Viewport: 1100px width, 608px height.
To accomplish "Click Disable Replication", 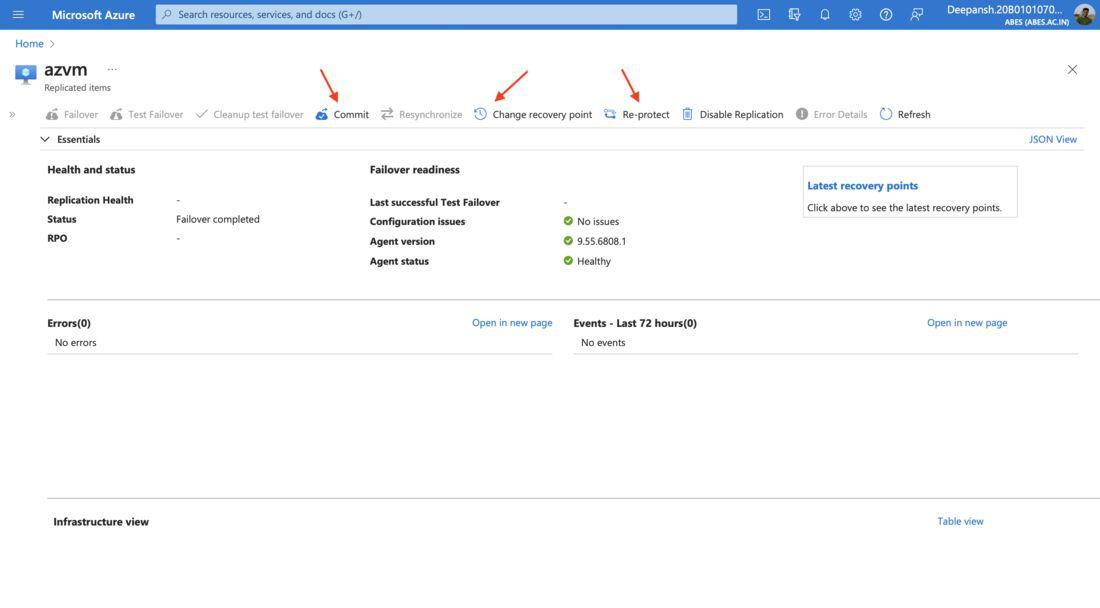I will coord(732,114).
